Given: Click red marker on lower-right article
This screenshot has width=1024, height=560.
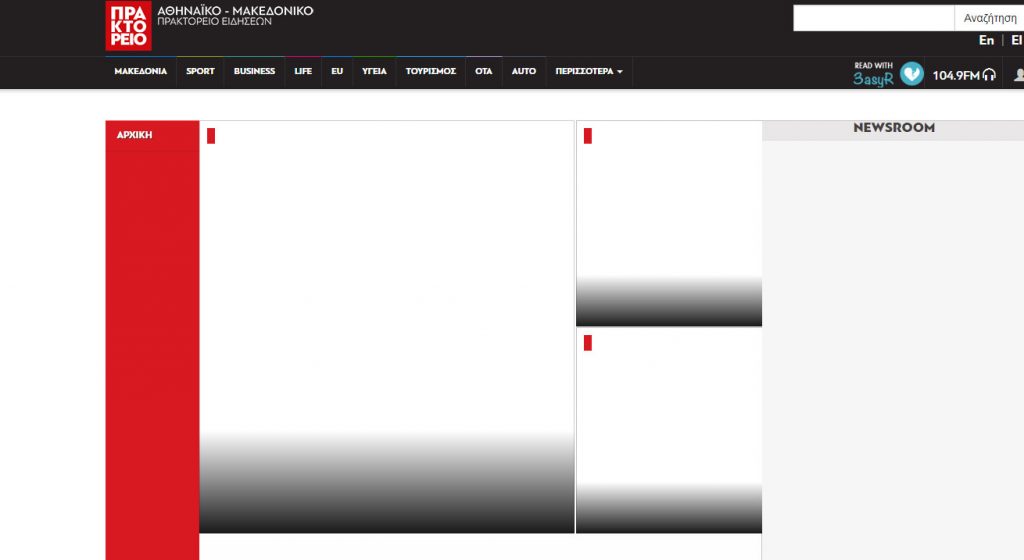Looking at the screenshot, I should click(x=588, y=343).
